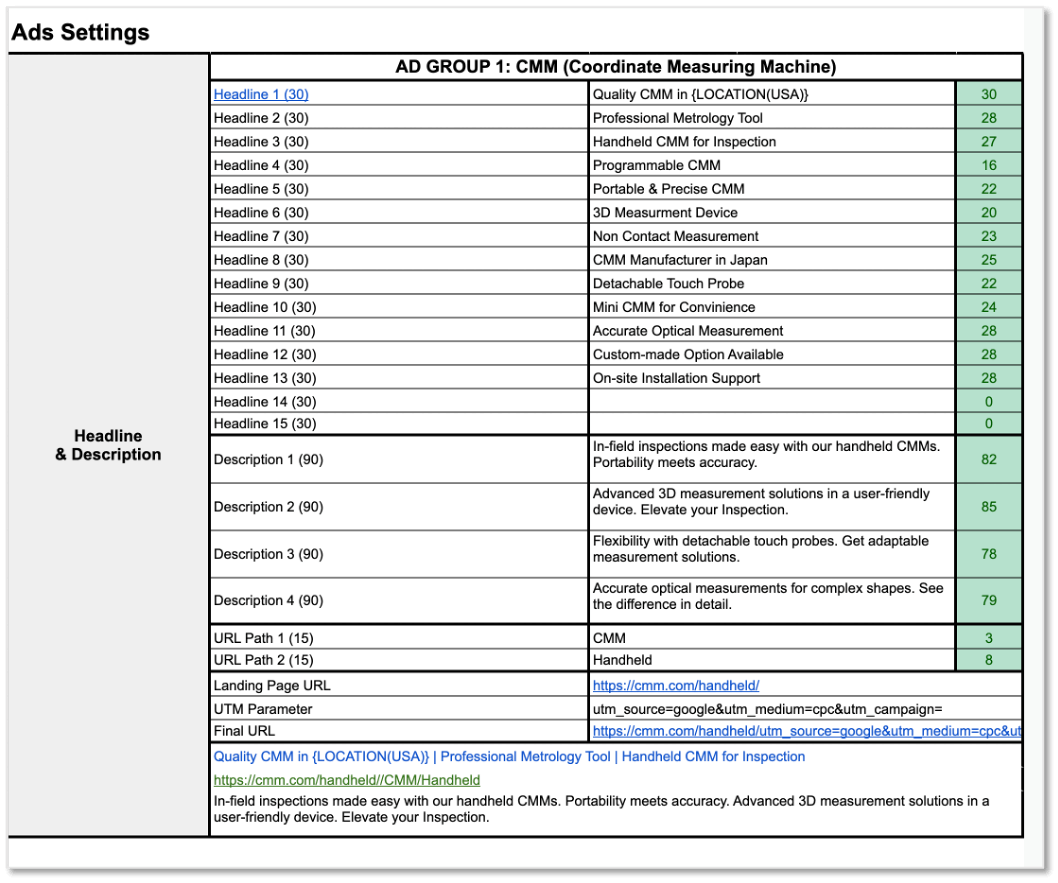Click the AD GROUP 1: CMM header cell

pyautogui.click(x=615, y=67)
